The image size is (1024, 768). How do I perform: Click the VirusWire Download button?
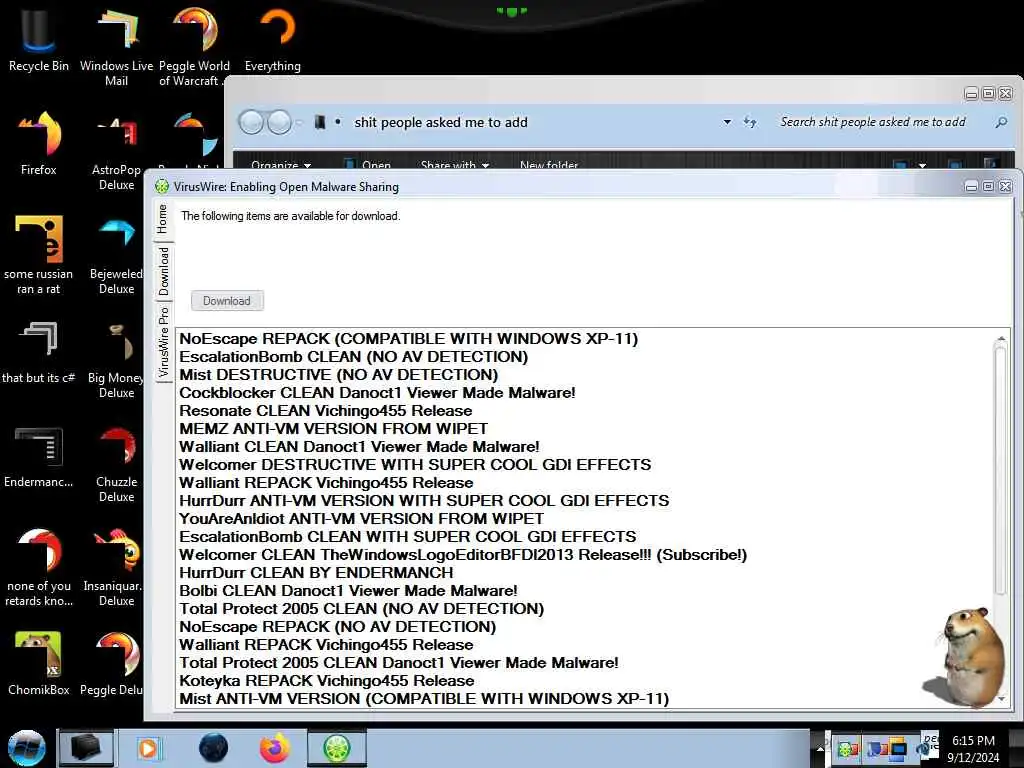click(x=227, y=300)
